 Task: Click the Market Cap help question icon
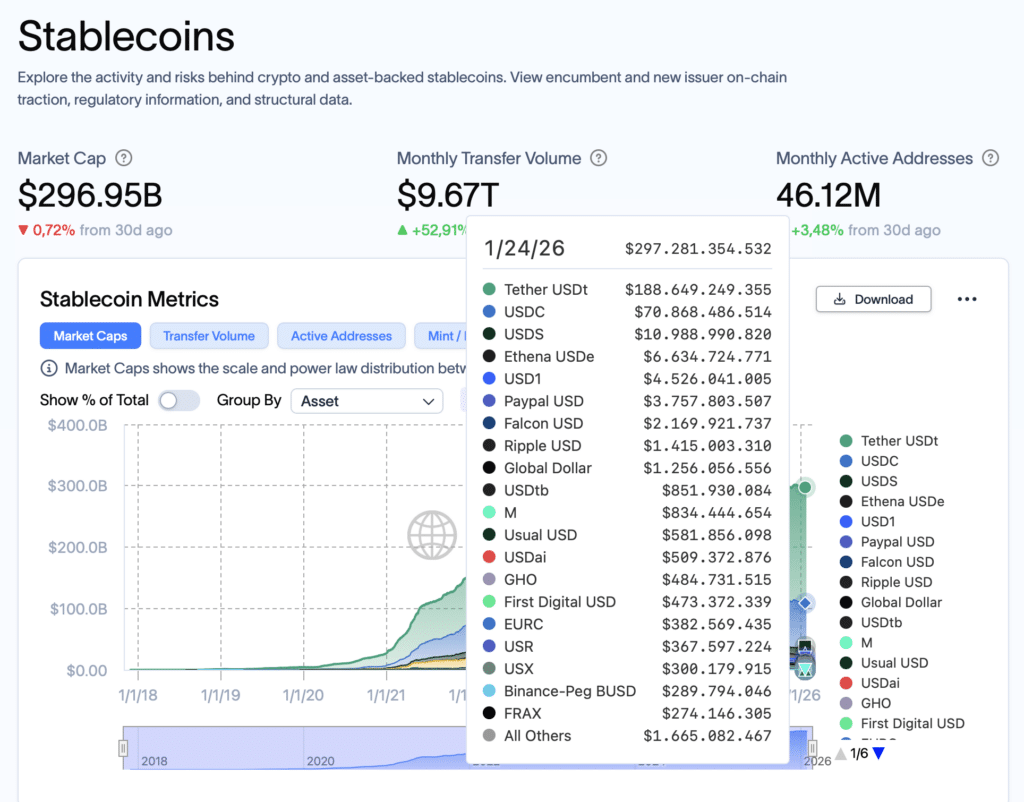[x=123, y=158]
